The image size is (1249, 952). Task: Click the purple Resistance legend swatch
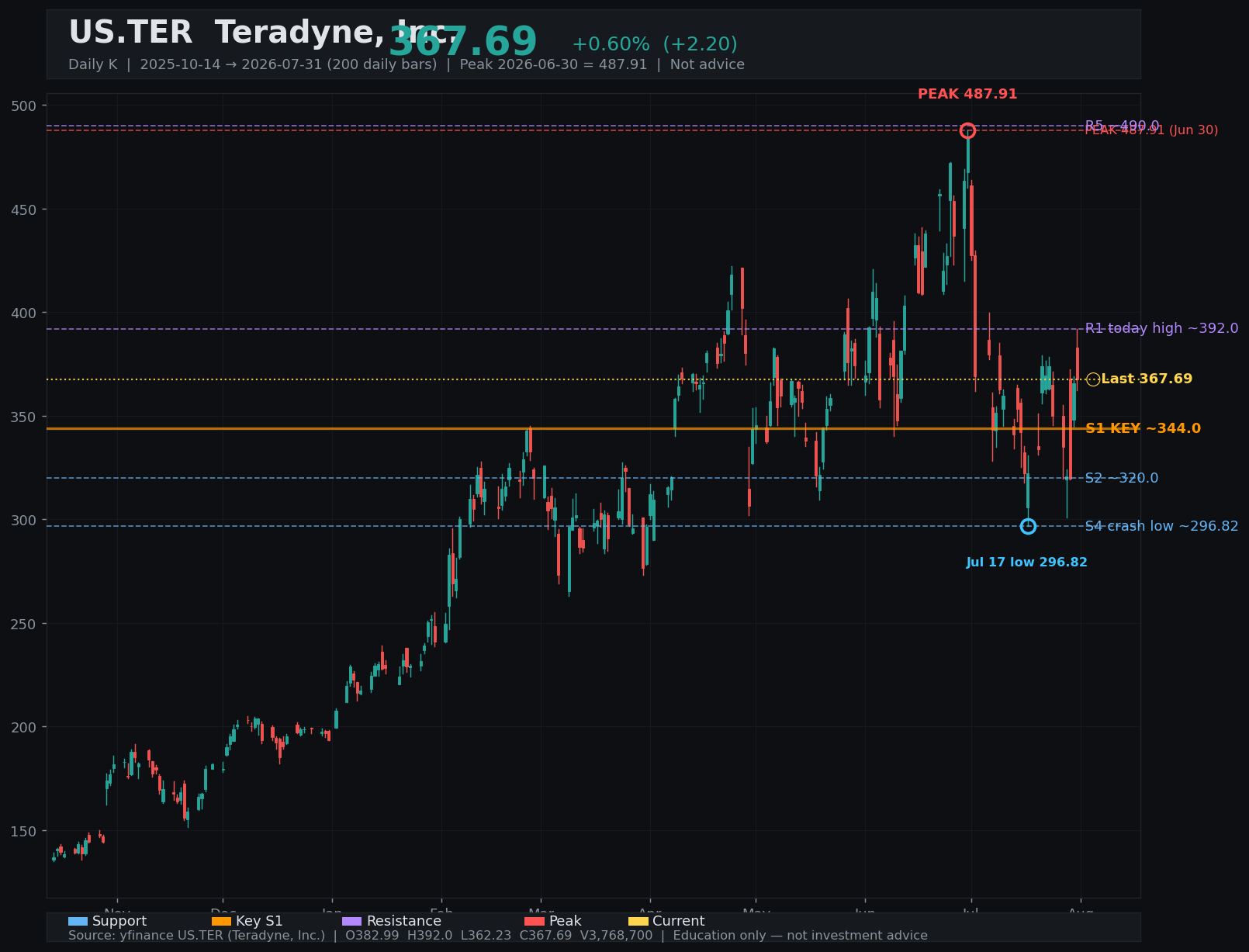point(352,922)
